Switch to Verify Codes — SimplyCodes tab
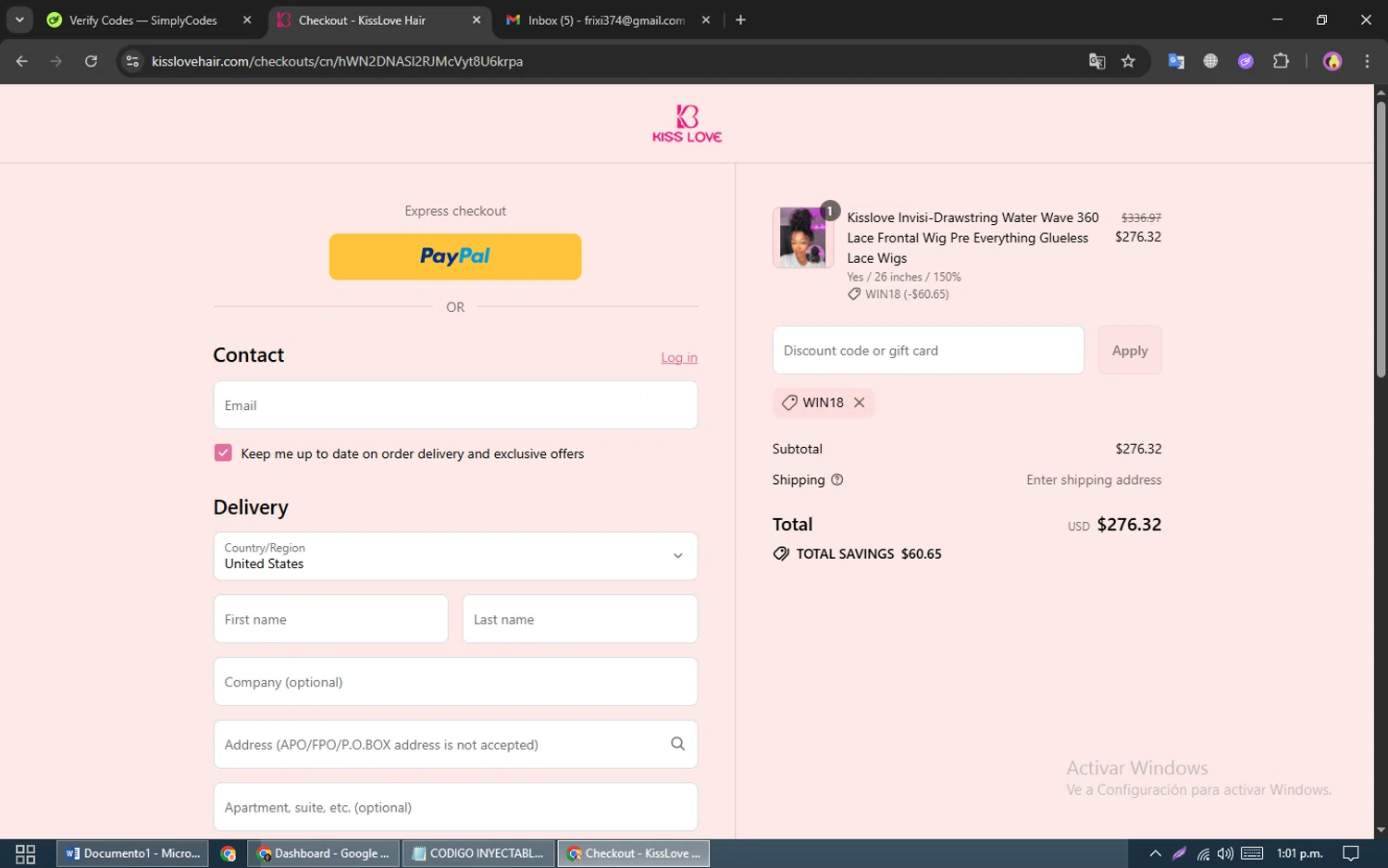This screenshot has width=1388, height=868. [x=143, y=20]
